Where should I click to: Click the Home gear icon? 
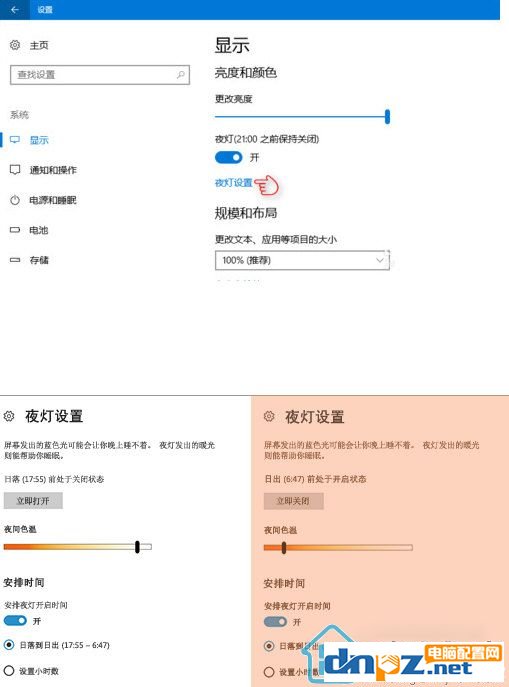pyautogui.click(x=15, y=45)
